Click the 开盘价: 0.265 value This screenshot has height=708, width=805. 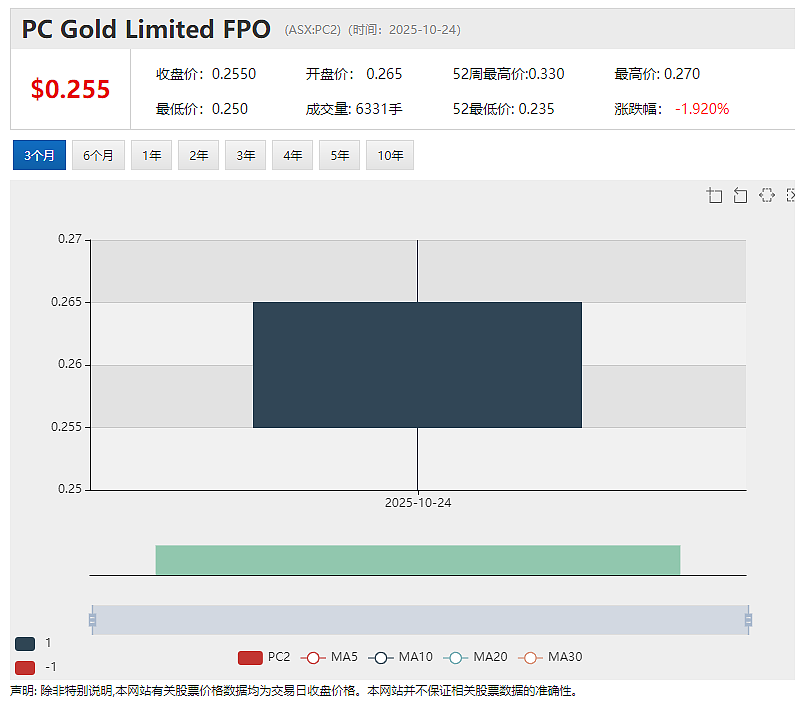click(x=354, y=74)
